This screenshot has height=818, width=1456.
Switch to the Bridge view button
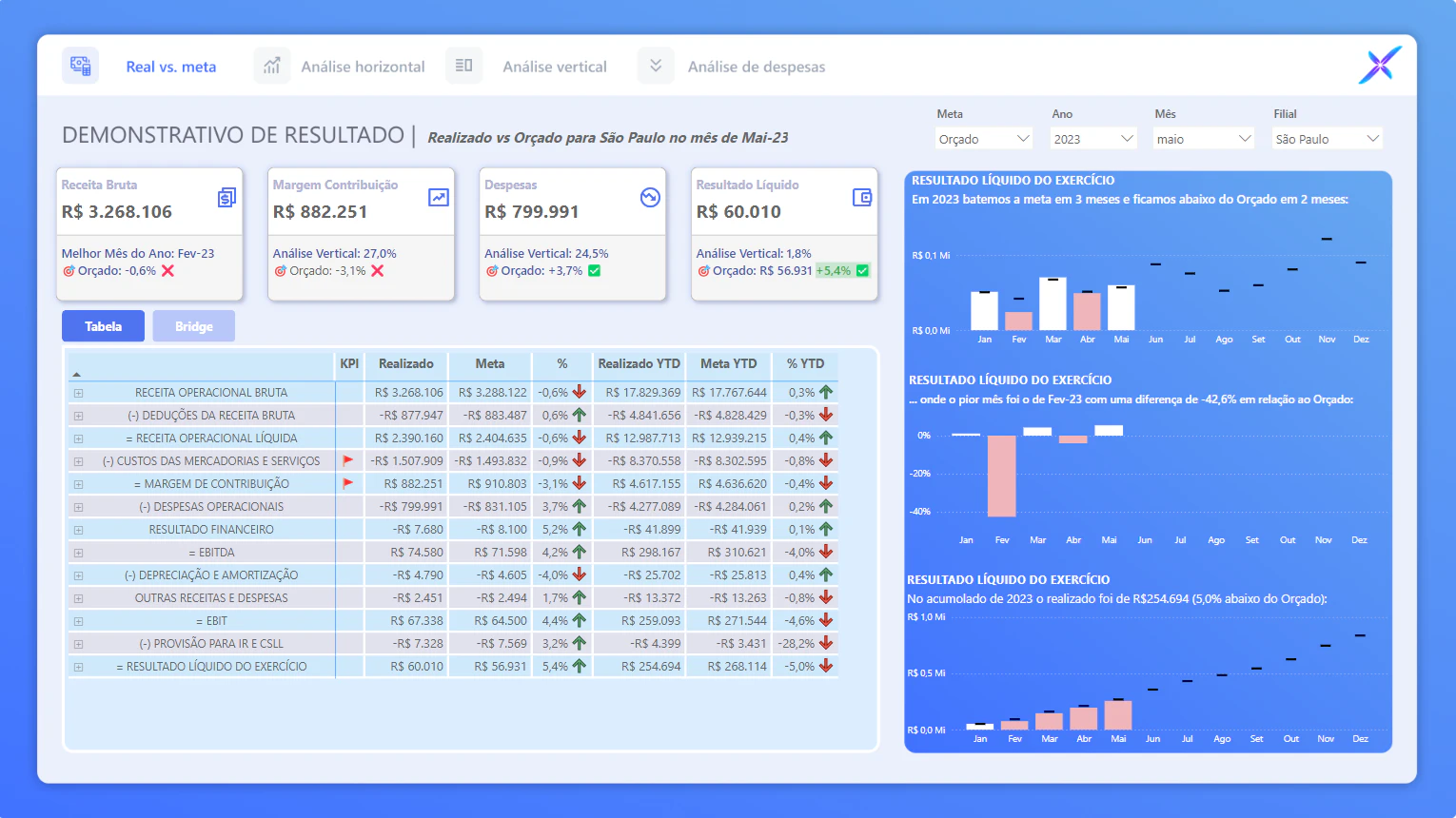[x=194, y=326]
